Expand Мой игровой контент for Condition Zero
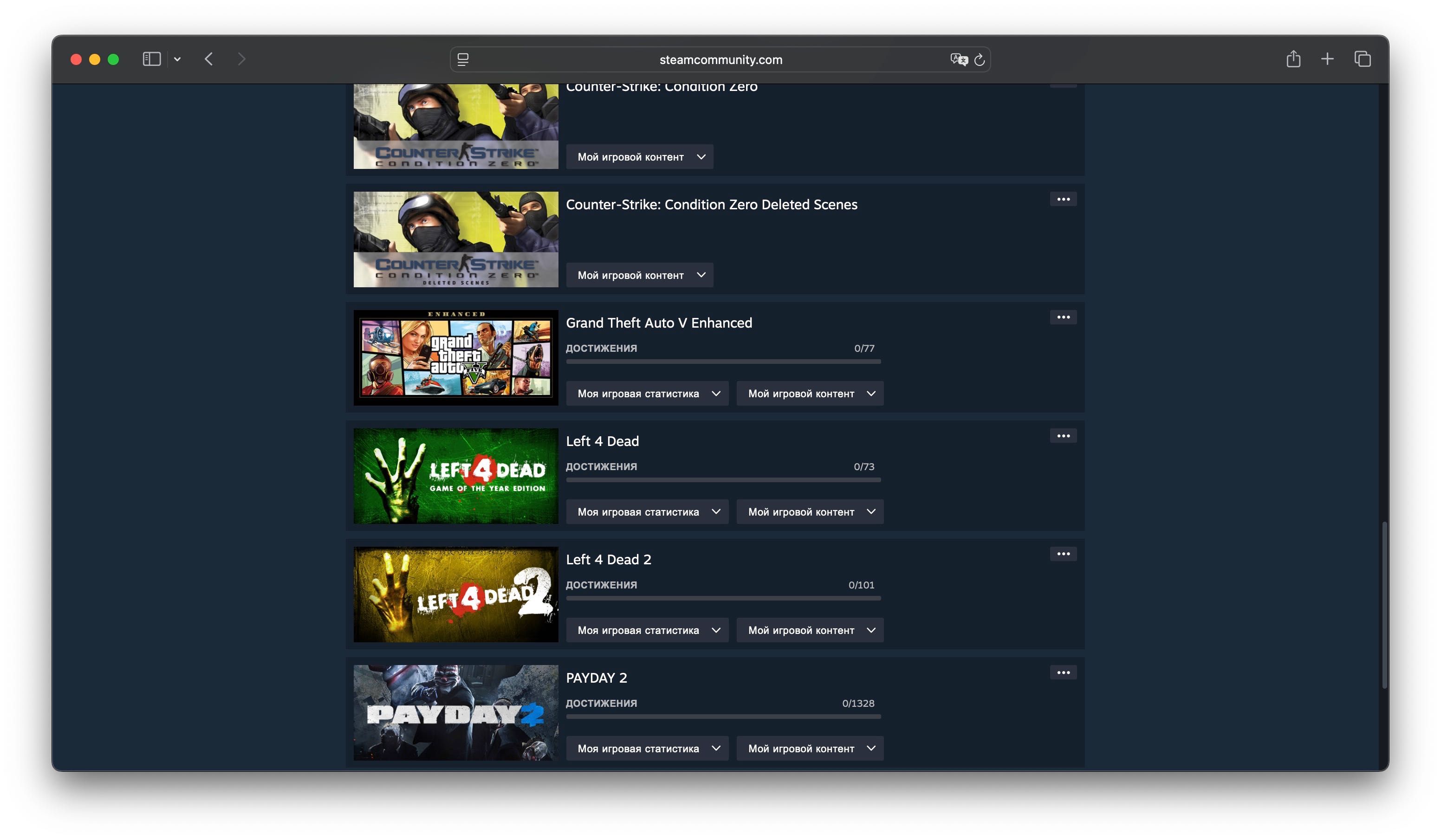This screenshot has height=840, width=1441. click(639, 157)
